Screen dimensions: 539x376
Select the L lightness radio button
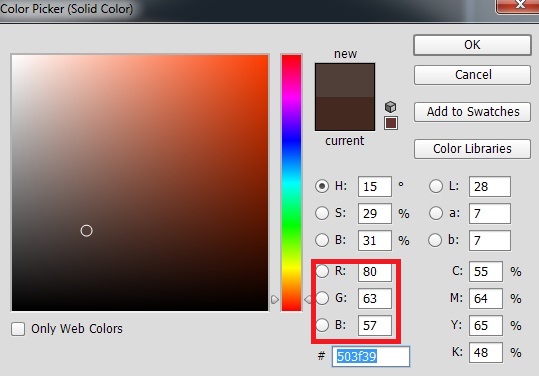[436, 186]
